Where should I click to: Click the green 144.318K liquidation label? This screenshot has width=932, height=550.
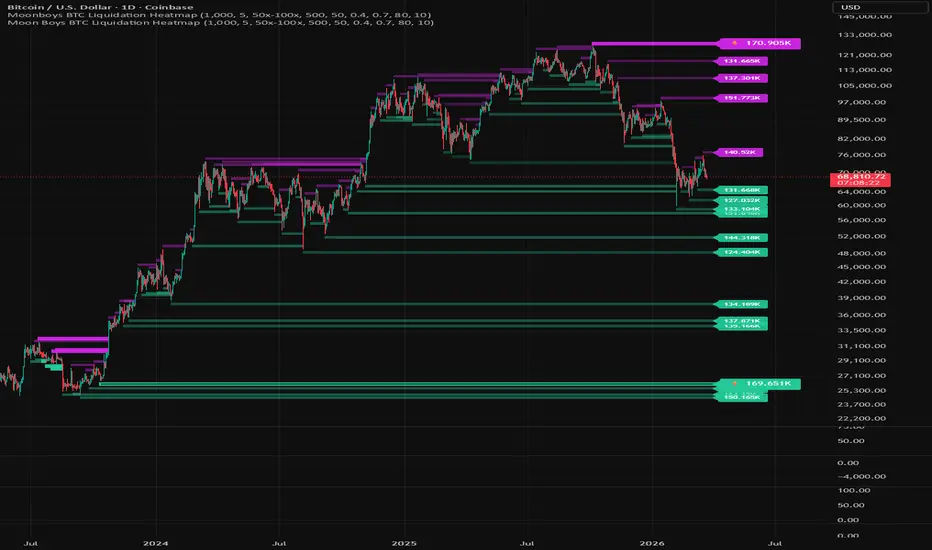(x=742, y=238)
